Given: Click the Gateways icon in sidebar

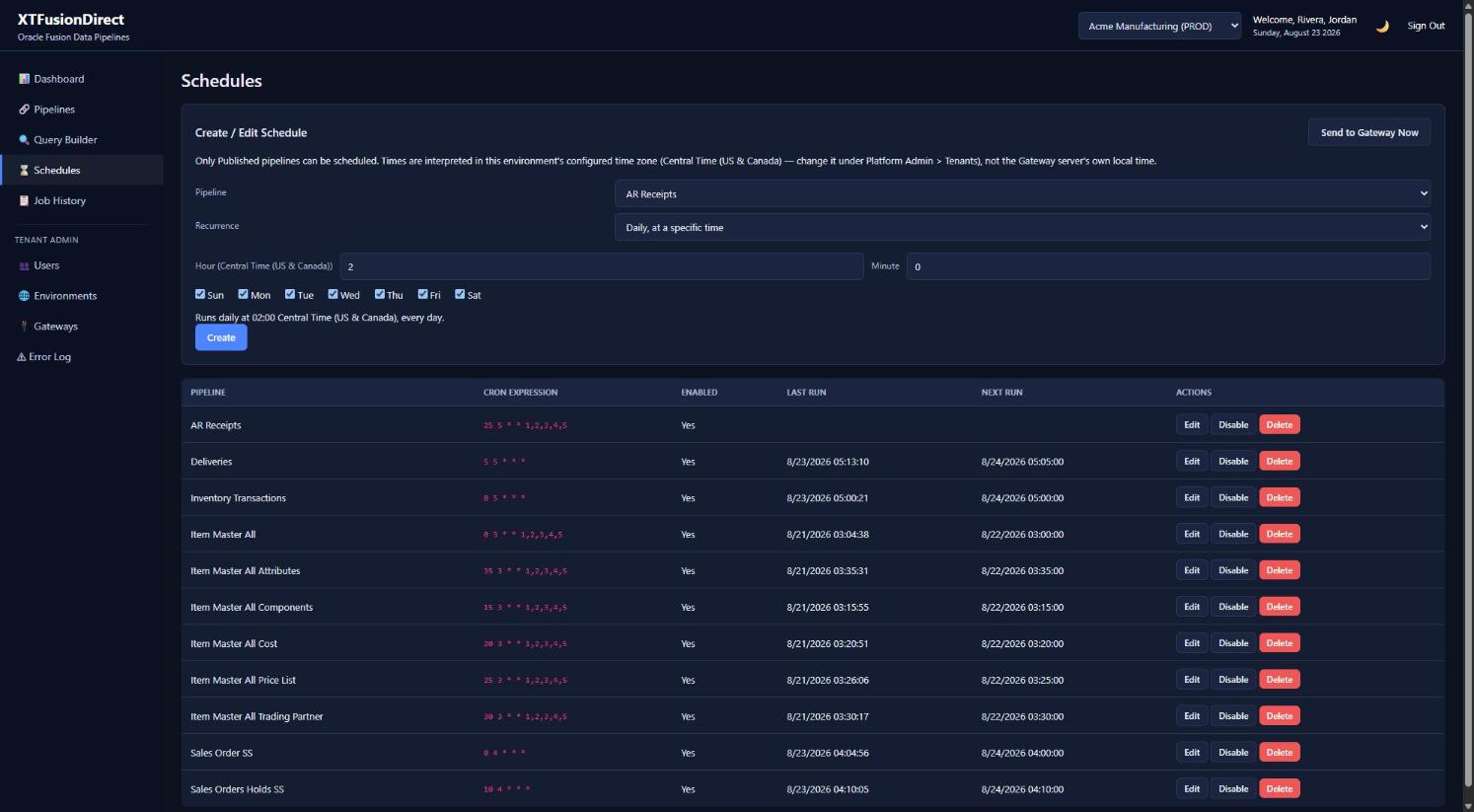Looking at the screenshot, I should (x=24, y=327).
